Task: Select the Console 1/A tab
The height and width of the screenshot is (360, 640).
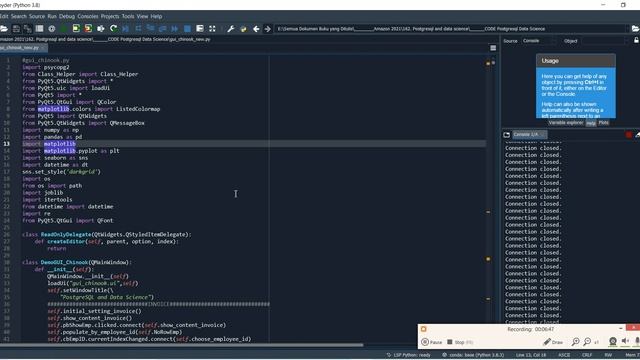Action: coord(529,135)
